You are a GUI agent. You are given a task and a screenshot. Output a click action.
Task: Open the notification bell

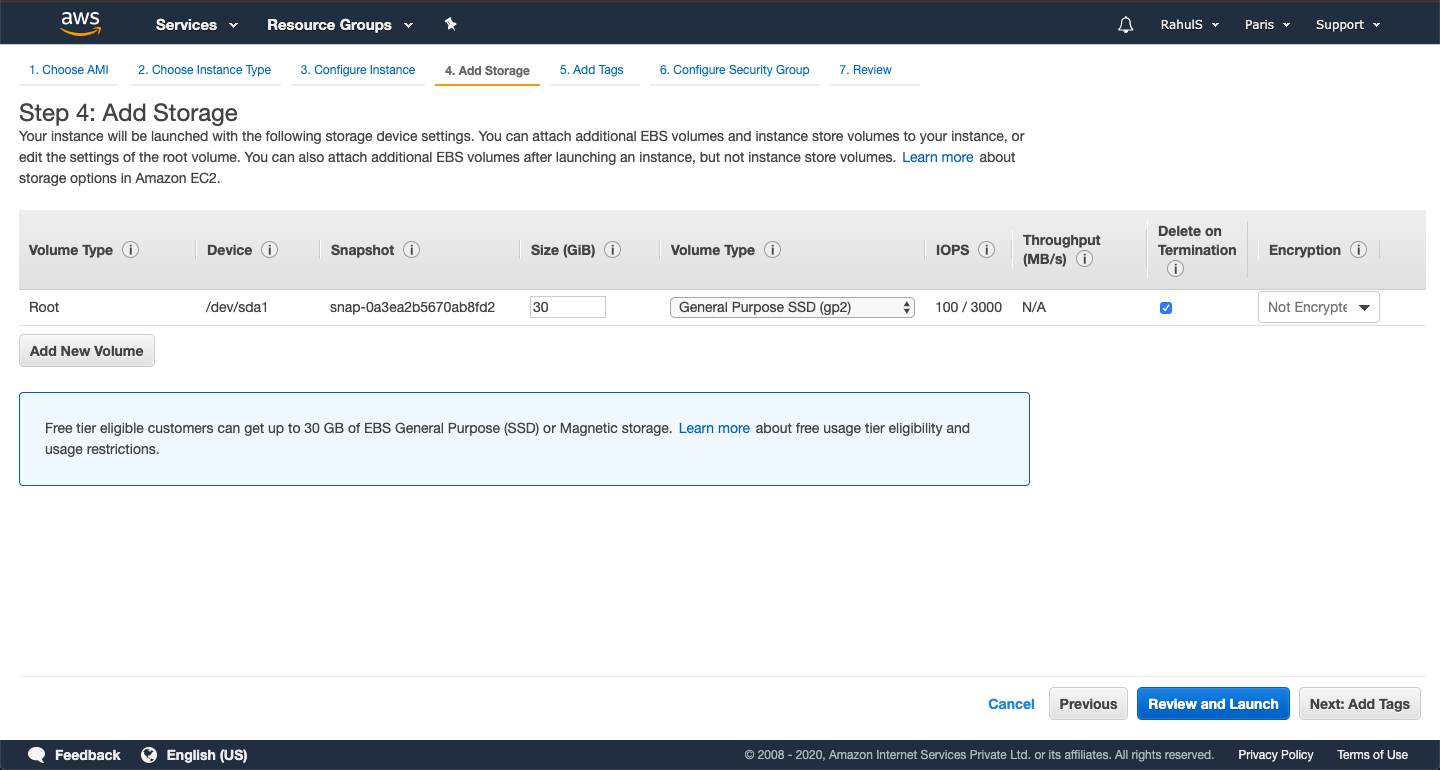pyautogui.click(x=1124, y=24)
